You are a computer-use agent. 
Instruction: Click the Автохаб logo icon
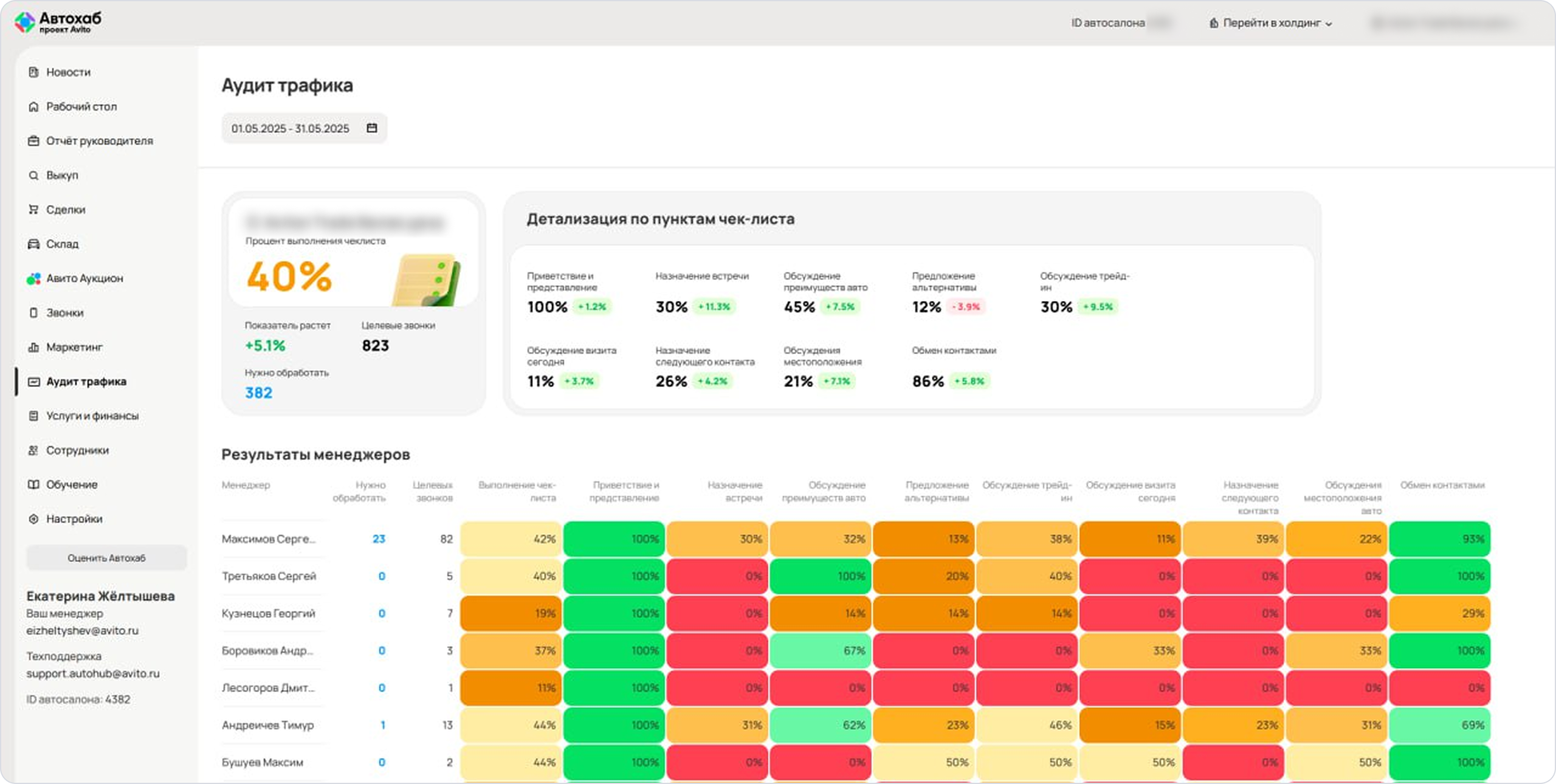click(25, 22)
